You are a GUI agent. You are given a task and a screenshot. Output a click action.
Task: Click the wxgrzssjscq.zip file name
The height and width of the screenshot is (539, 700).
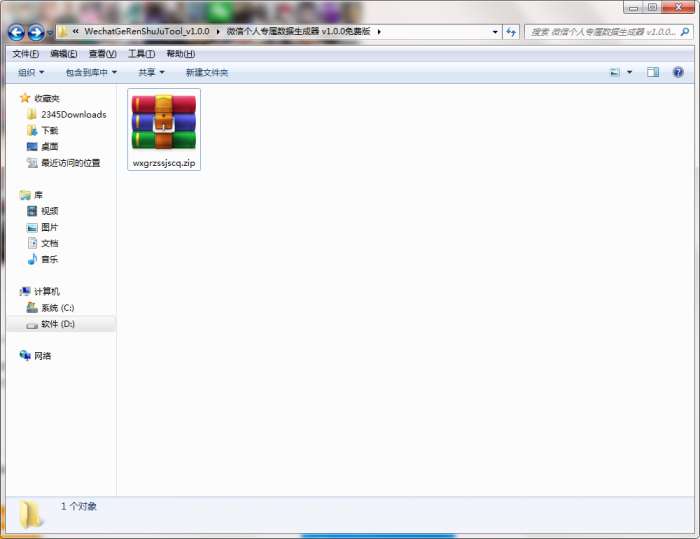(164, 163)
